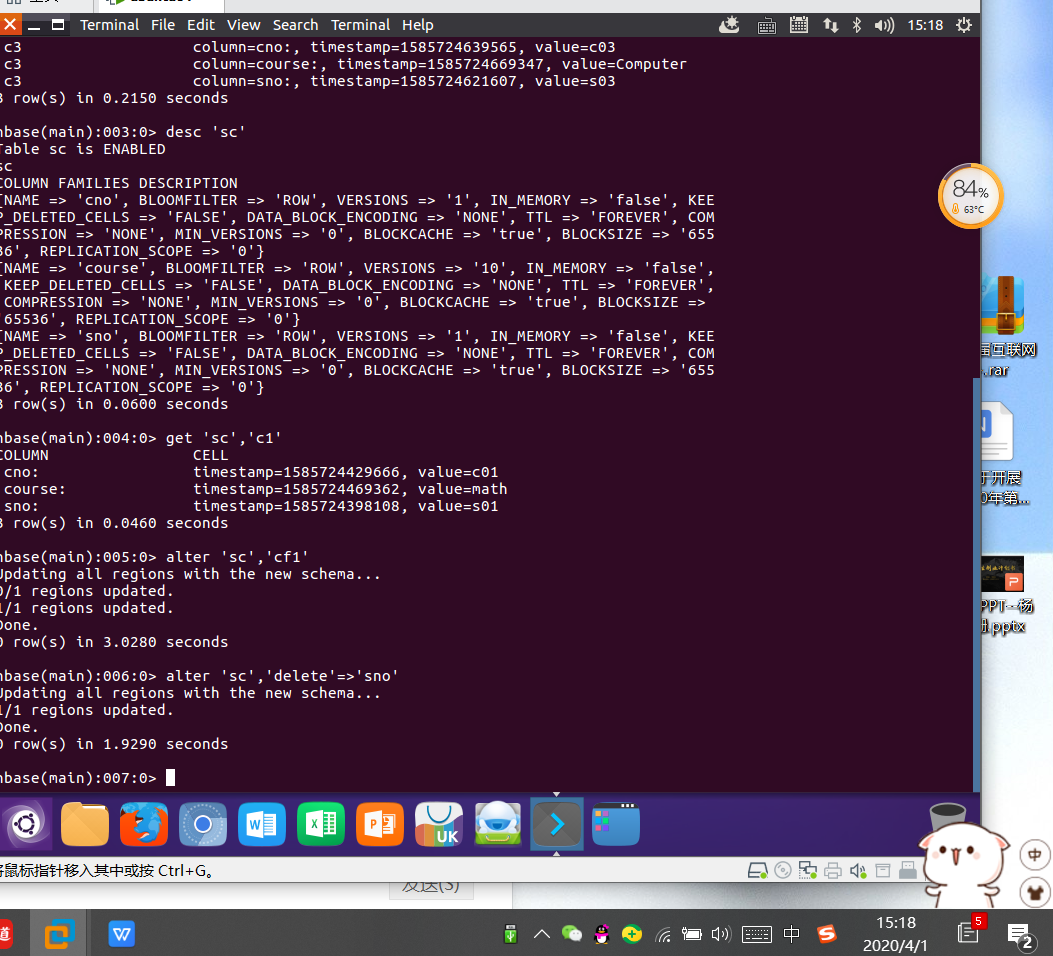Click the shirt skin round button
This screenshot has width=1053, height=956.
click(x=1035, y=892)
